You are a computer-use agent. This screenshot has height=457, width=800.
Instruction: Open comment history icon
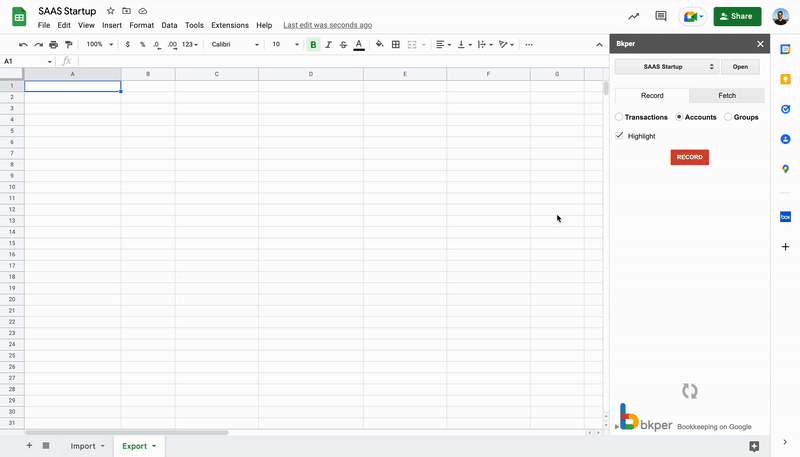661,16
